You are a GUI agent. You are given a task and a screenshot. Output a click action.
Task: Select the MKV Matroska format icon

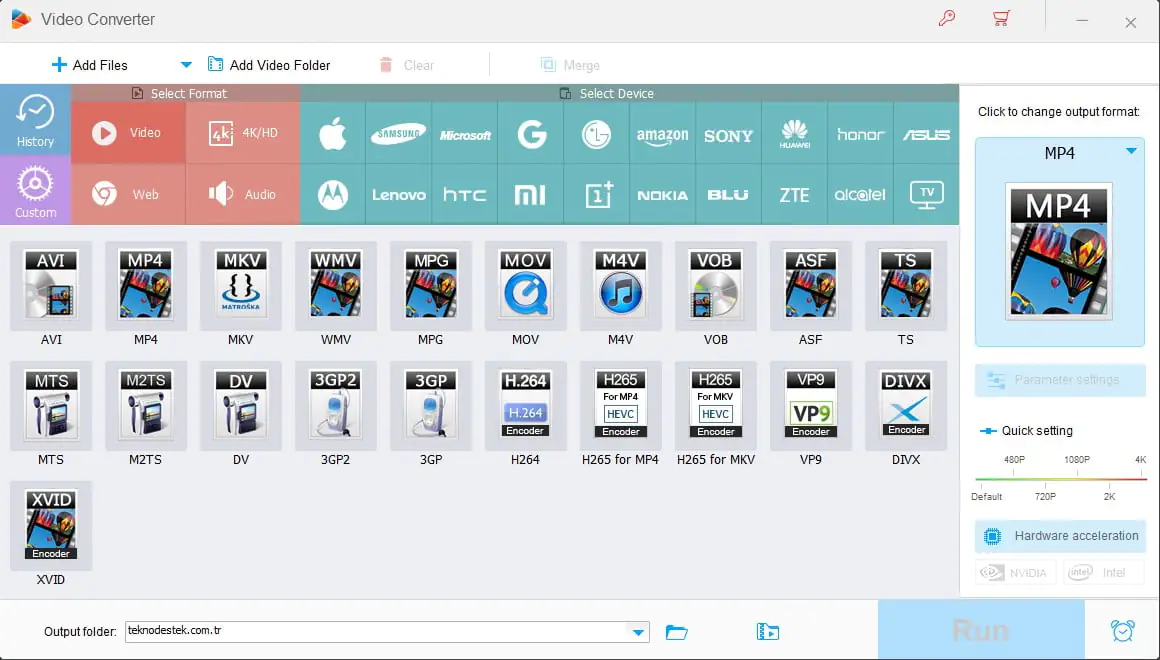coord(241,285)
